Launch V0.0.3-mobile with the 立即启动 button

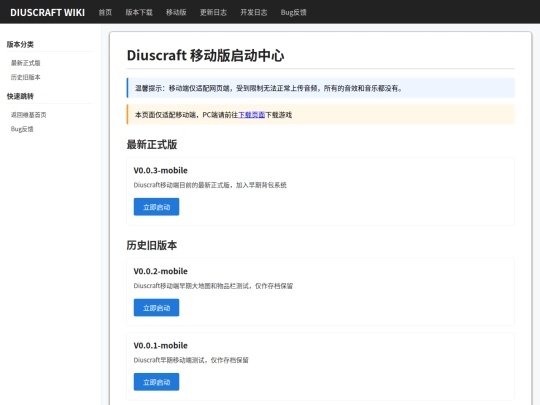tap(156, 207)
